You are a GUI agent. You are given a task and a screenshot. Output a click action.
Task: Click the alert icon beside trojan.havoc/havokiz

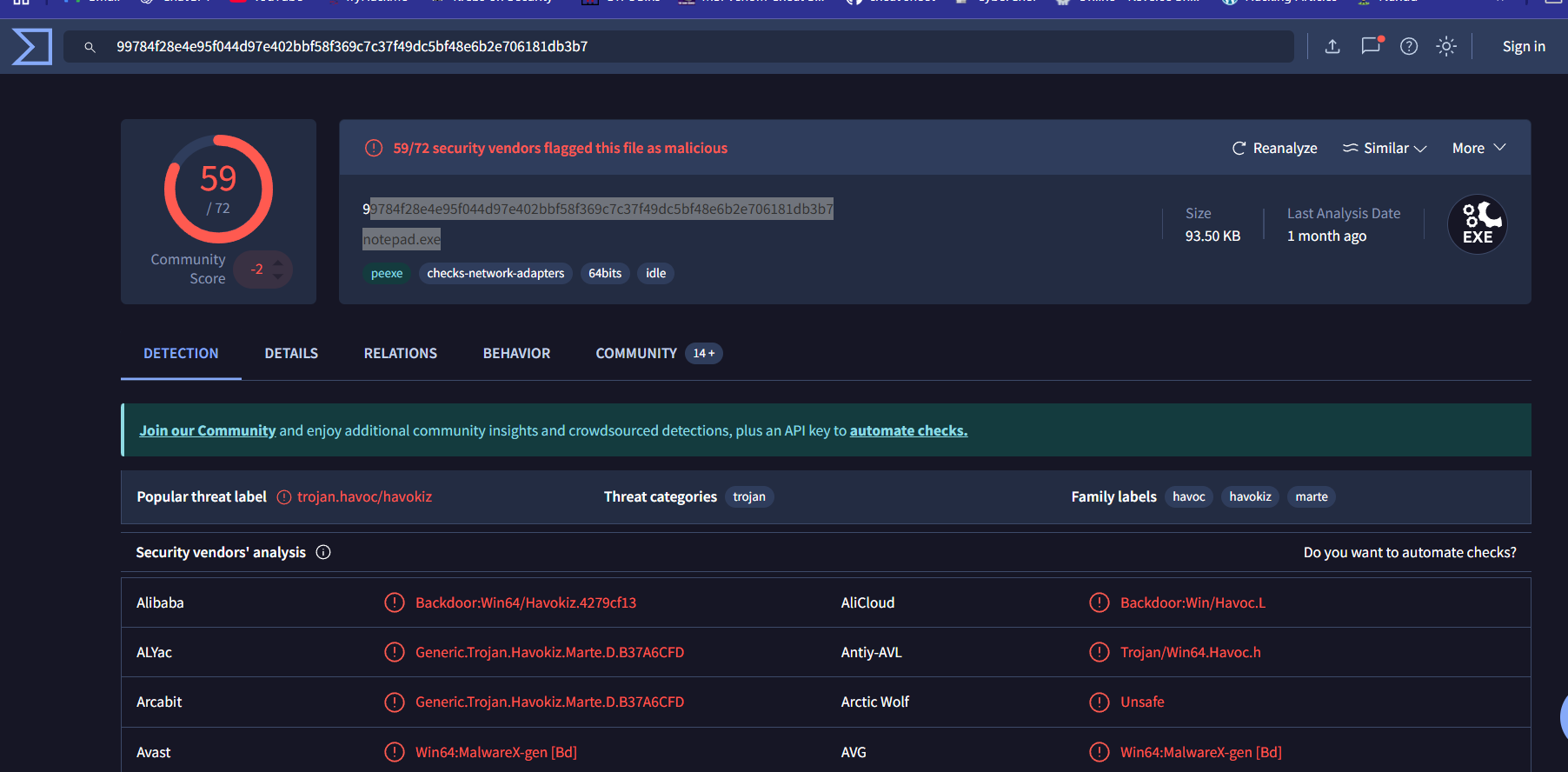[284, 497]
